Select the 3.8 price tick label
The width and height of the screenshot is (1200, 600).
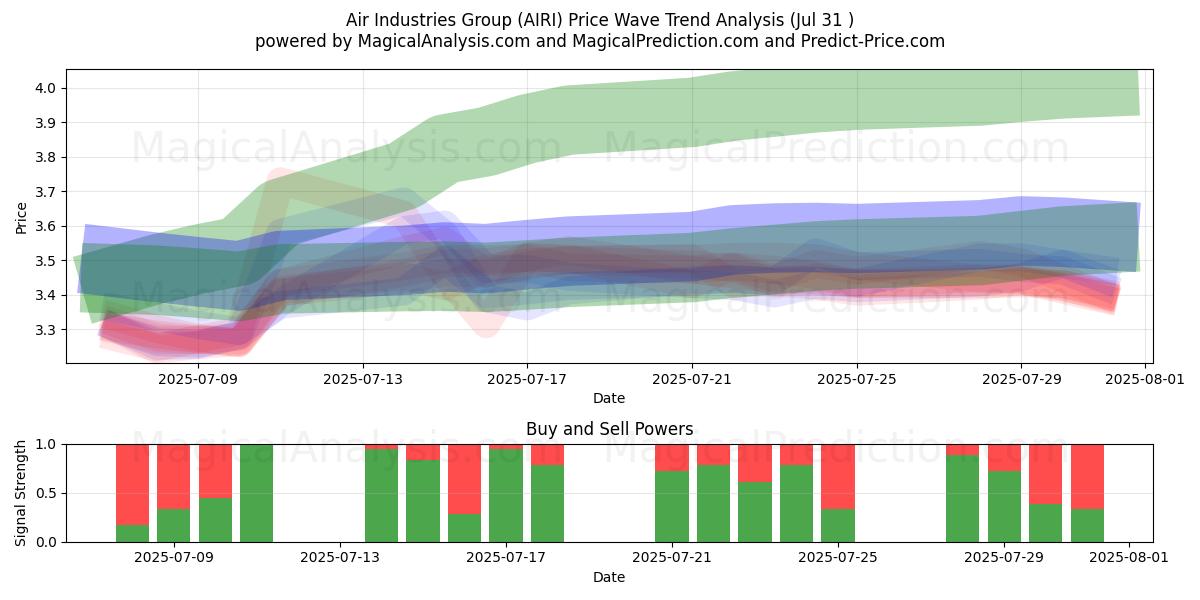[x=47, y=157]
